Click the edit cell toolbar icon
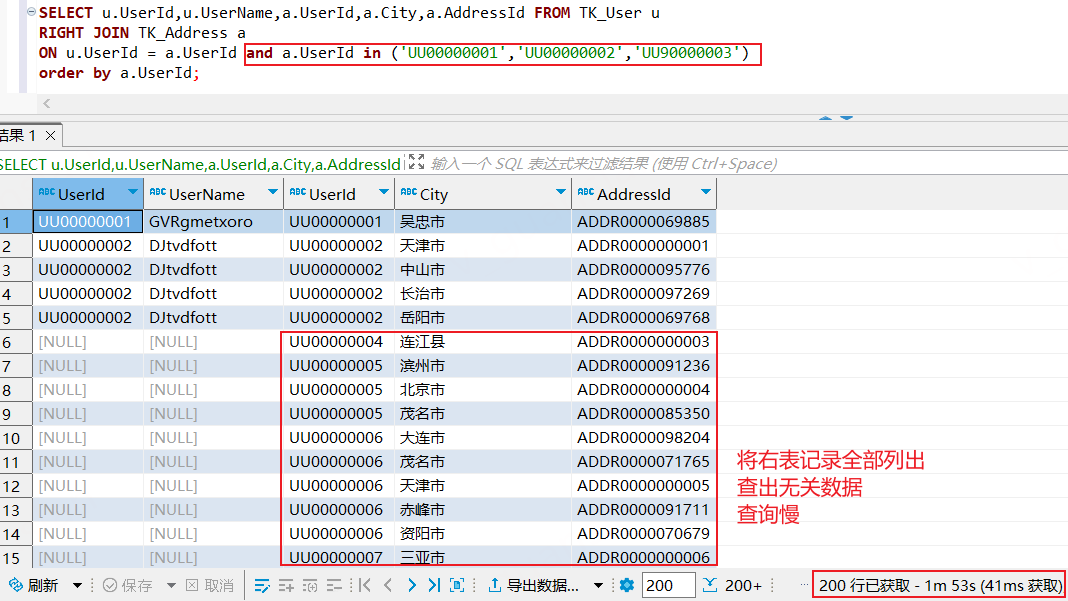 coord(262,585)
